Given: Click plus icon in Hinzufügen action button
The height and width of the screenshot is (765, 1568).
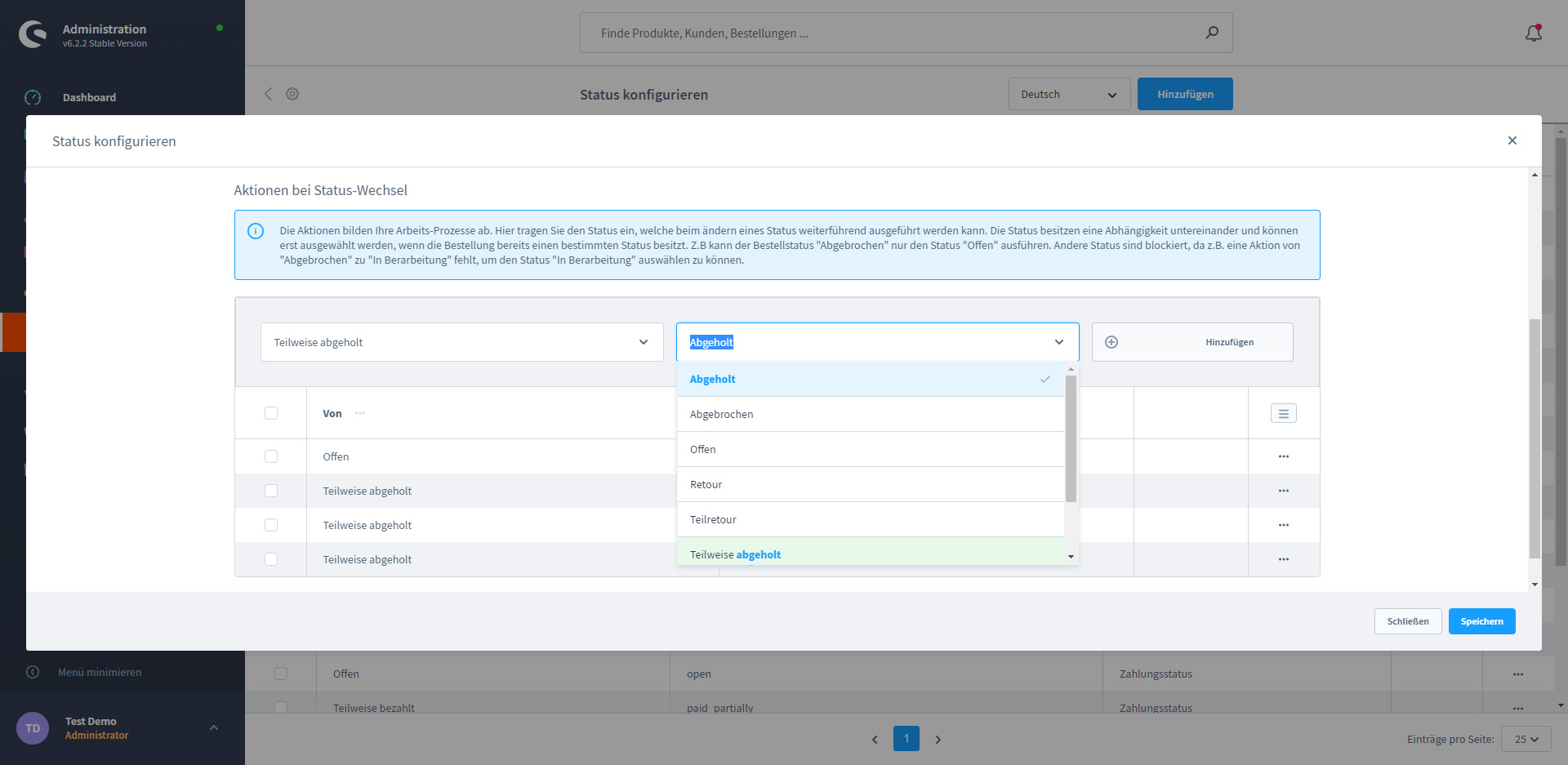Looking at the screenshot, I should click(1111, 342).
